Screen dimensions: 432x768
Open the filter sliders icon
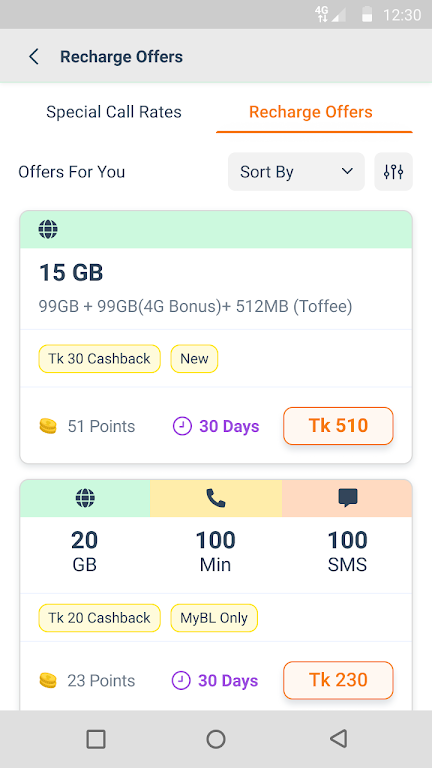click(x=393, y=171)
